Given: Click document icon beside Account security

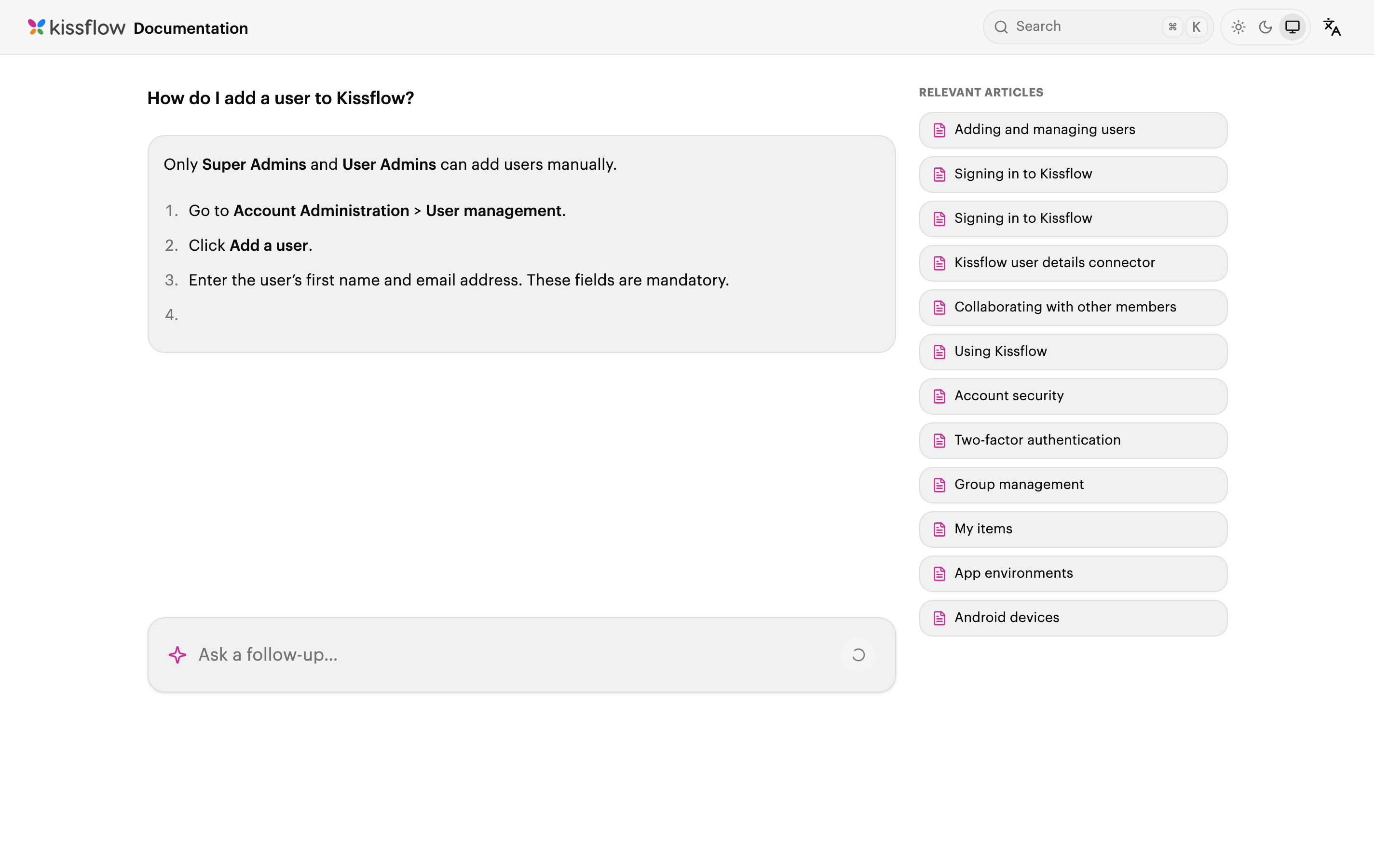Looking at the screenshot, I should pos(939,396).
